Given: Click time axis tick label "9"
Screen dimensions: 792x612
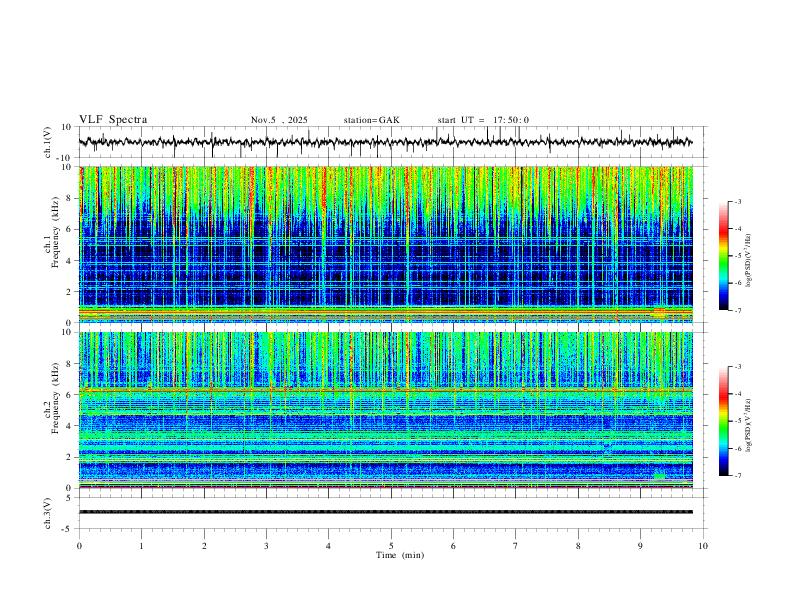Looking at the screenshot, I should [x=640, y=546].
